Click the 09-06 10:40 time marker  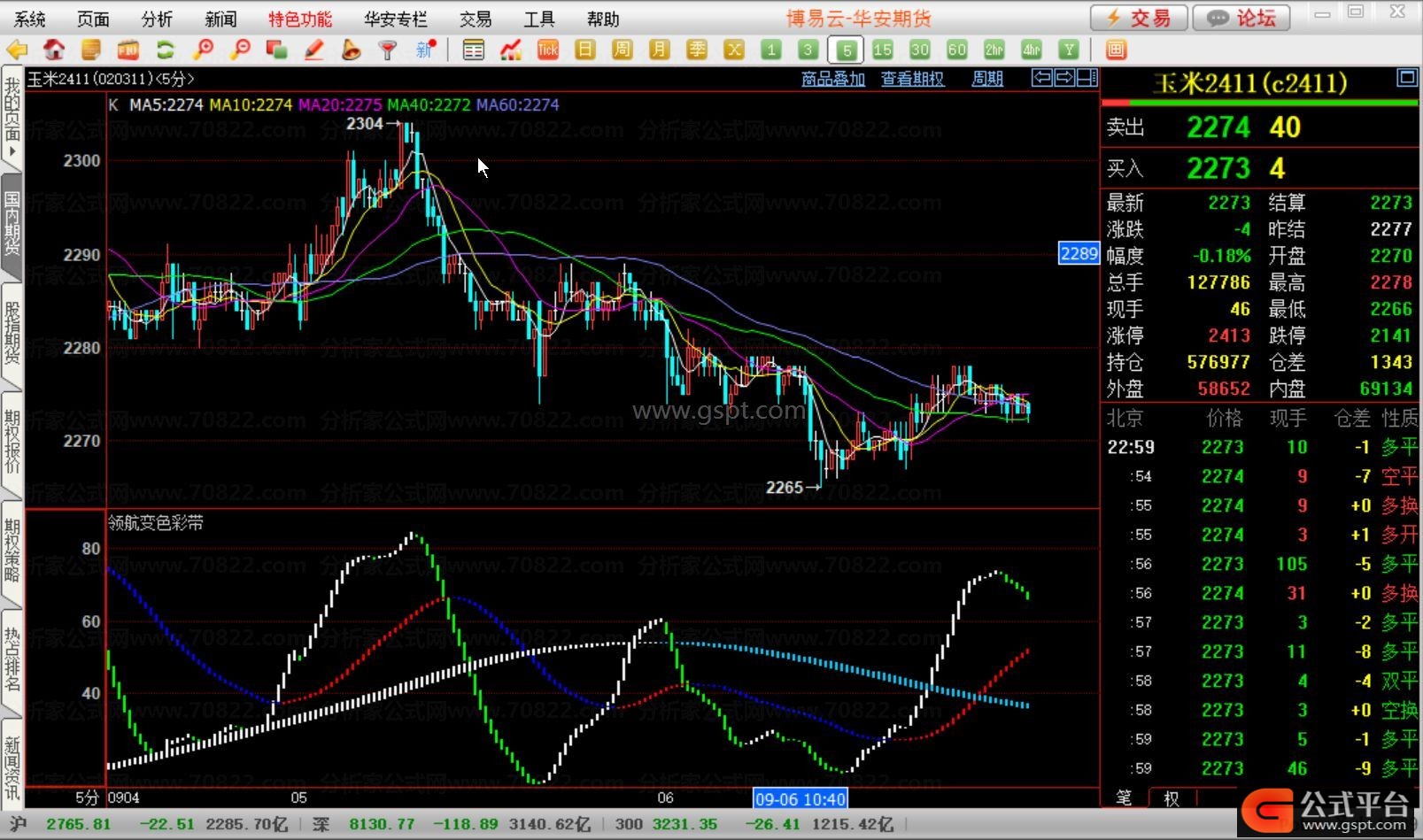[800, 798]
